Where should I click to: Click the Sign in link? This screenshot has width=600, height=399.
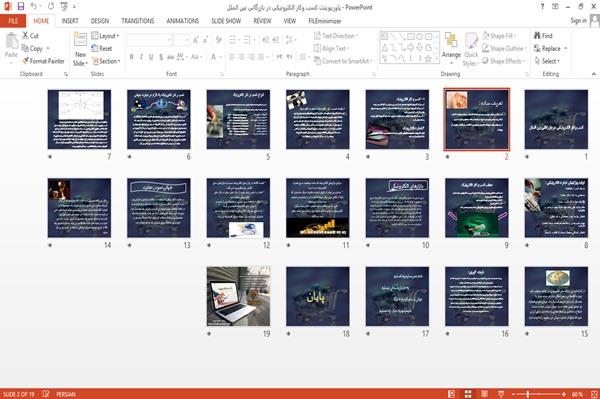click(x=578, y=21)
